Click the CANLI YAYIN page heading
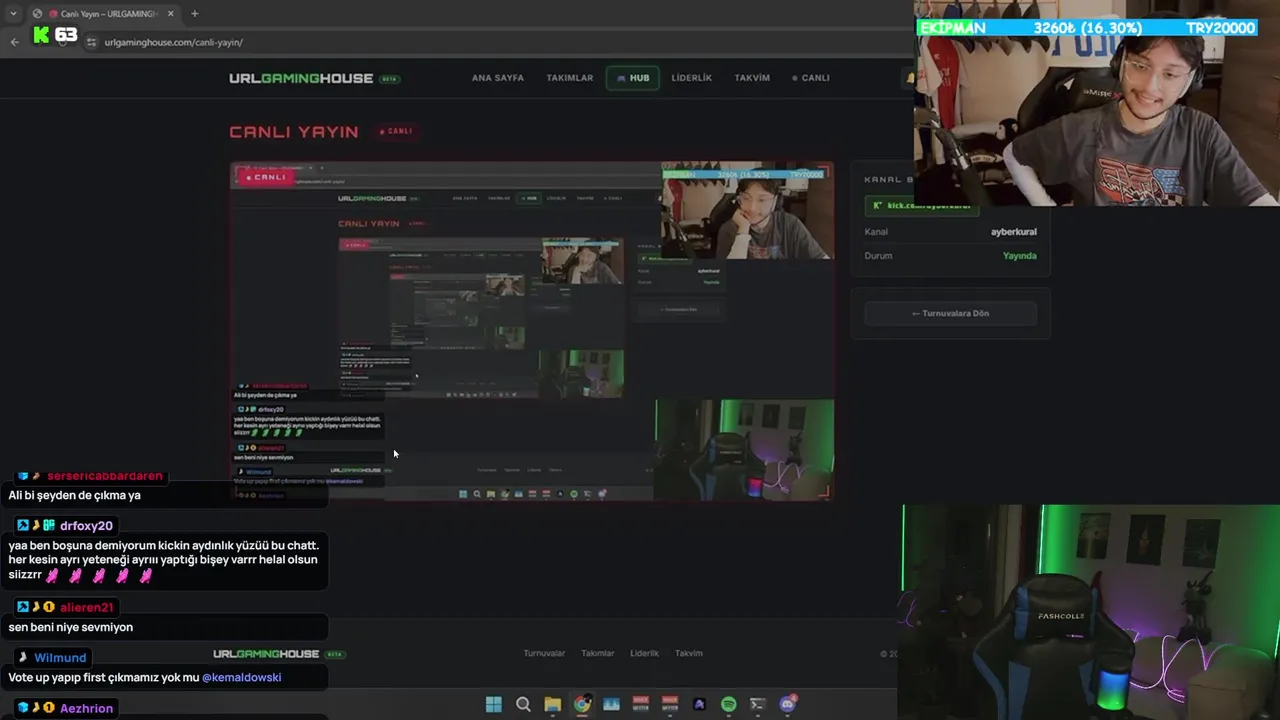 294,132
